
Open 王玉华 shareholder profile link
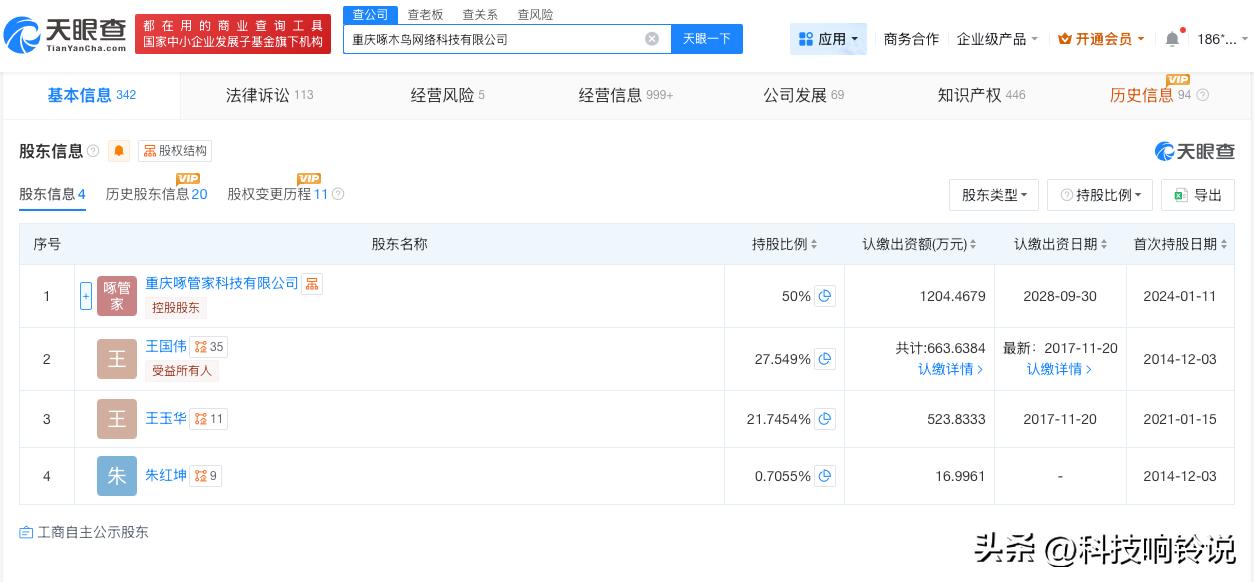point(166,418)
